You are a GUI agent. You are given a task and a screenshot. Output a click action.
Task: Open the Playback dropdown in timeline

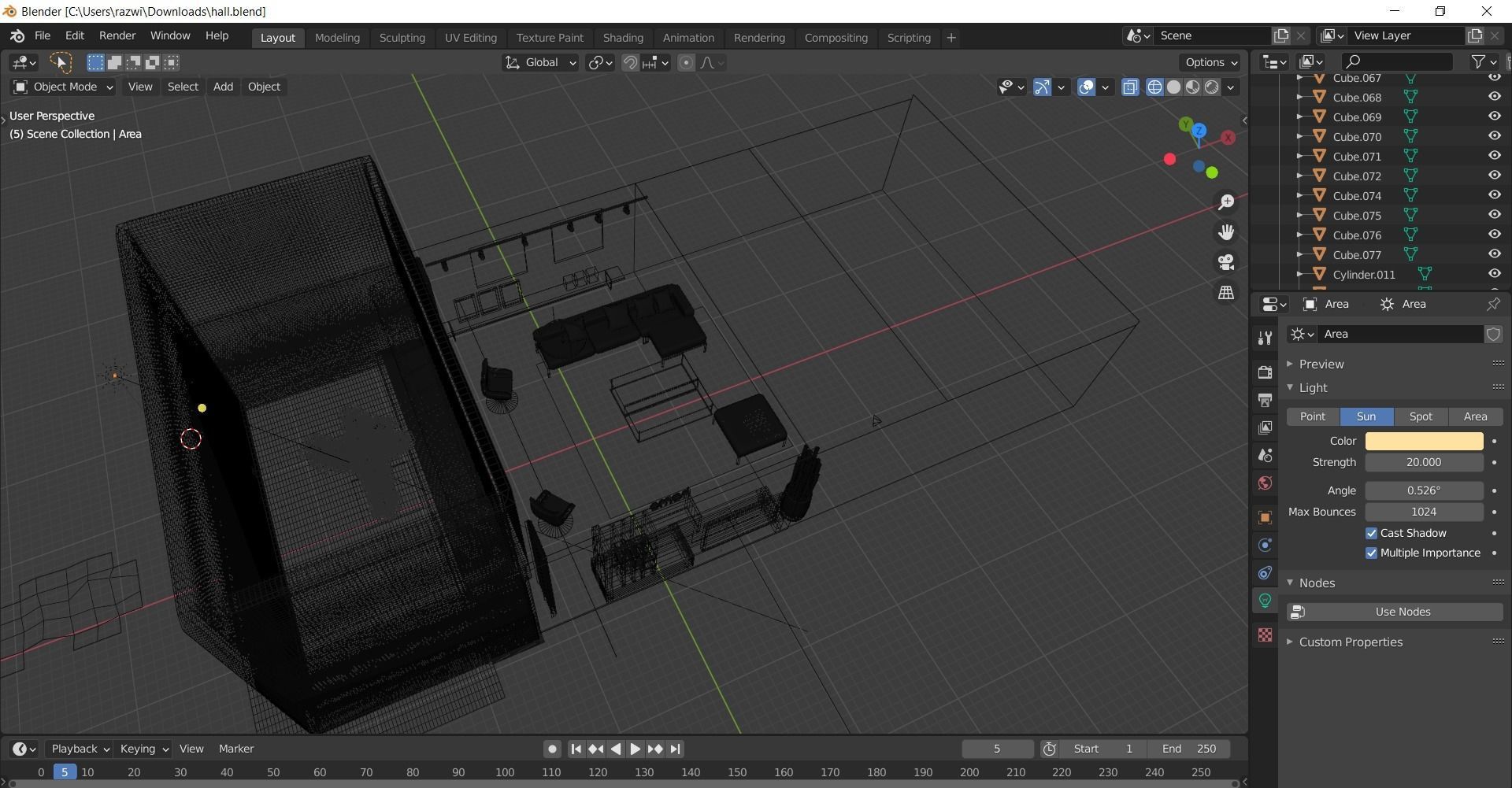pyautogui.click(x=80, y=749)
